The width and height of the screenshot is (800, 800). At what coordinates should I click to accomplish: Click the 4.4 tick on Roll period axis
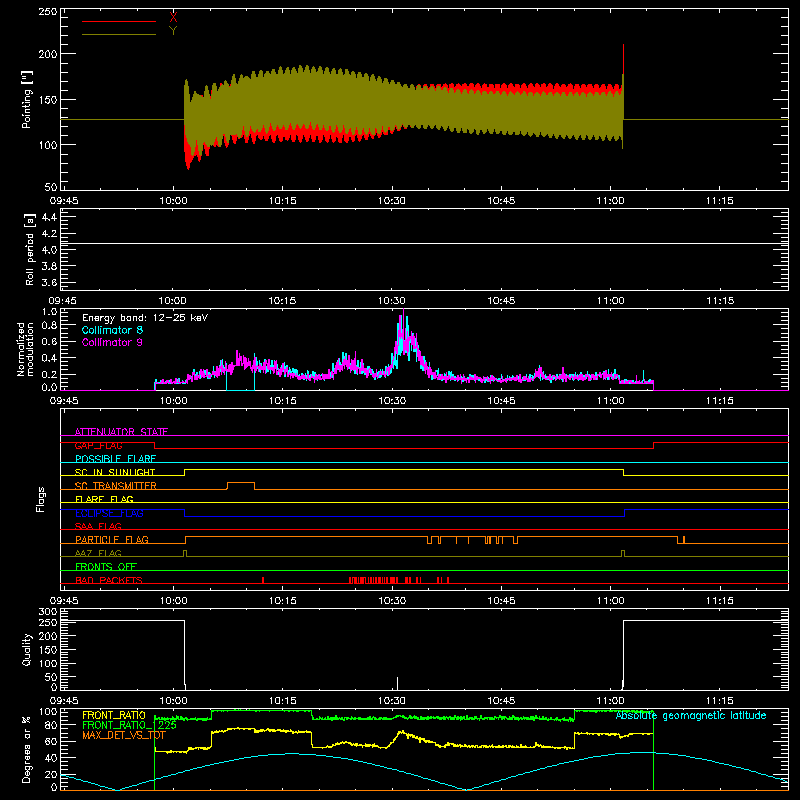coord(49,217)
